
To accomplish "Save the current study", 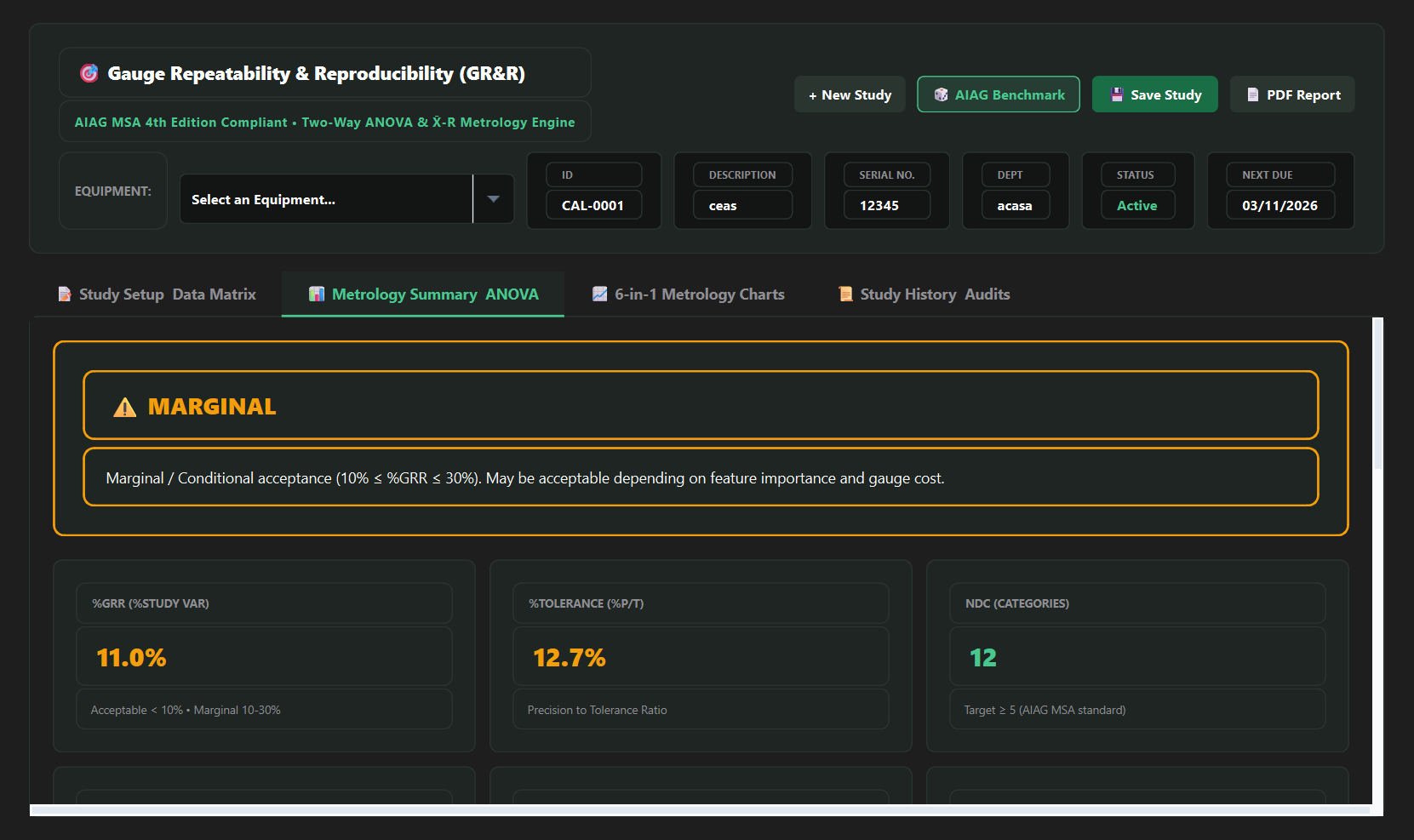I will point(1155,94).
